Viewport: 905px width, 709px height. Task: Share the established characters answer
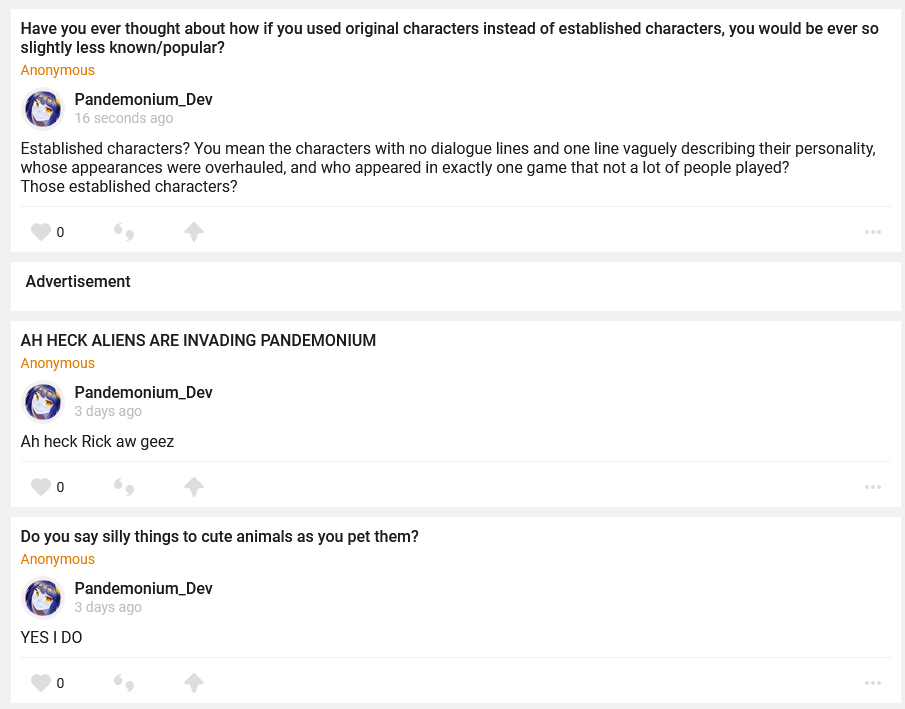click(194, 232)
